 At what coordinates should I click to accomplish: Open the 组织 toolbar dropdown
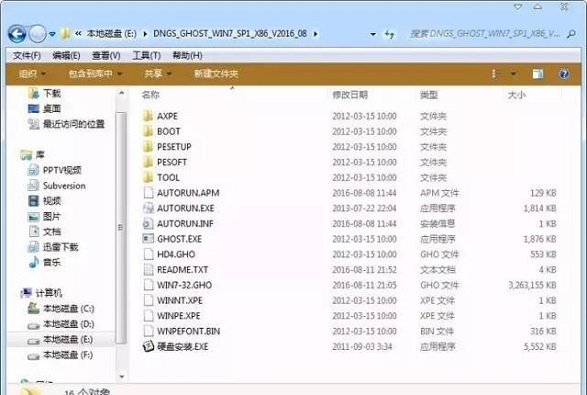tap(32, 74)
